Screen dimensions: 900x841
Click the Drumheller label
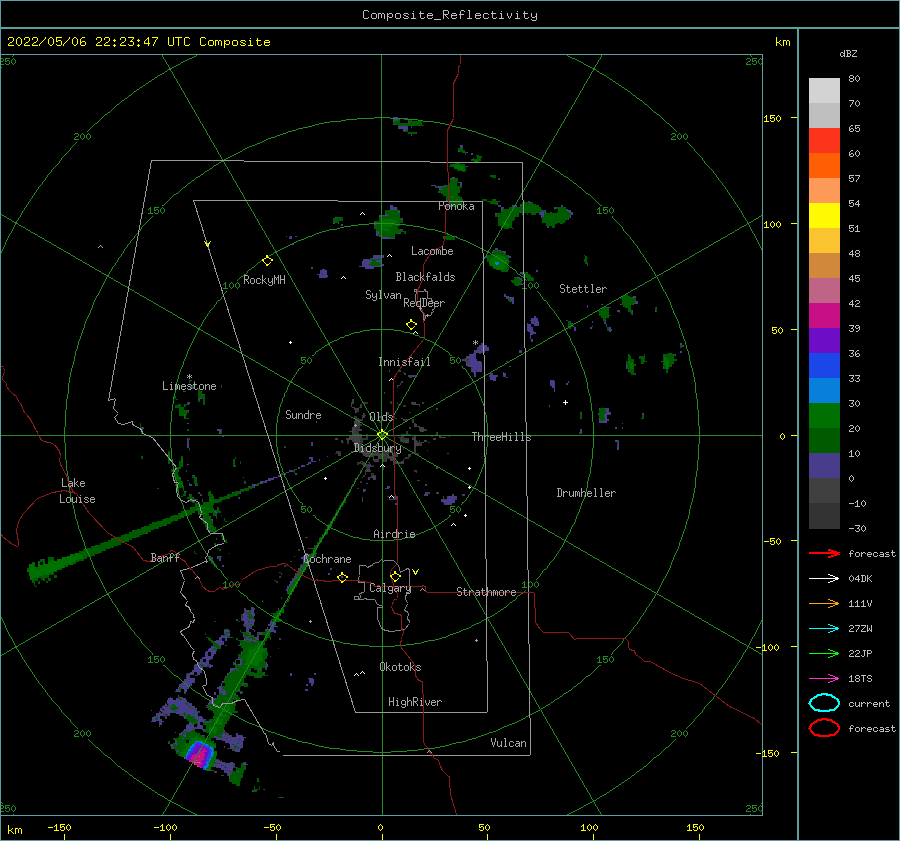coord(586,493)
